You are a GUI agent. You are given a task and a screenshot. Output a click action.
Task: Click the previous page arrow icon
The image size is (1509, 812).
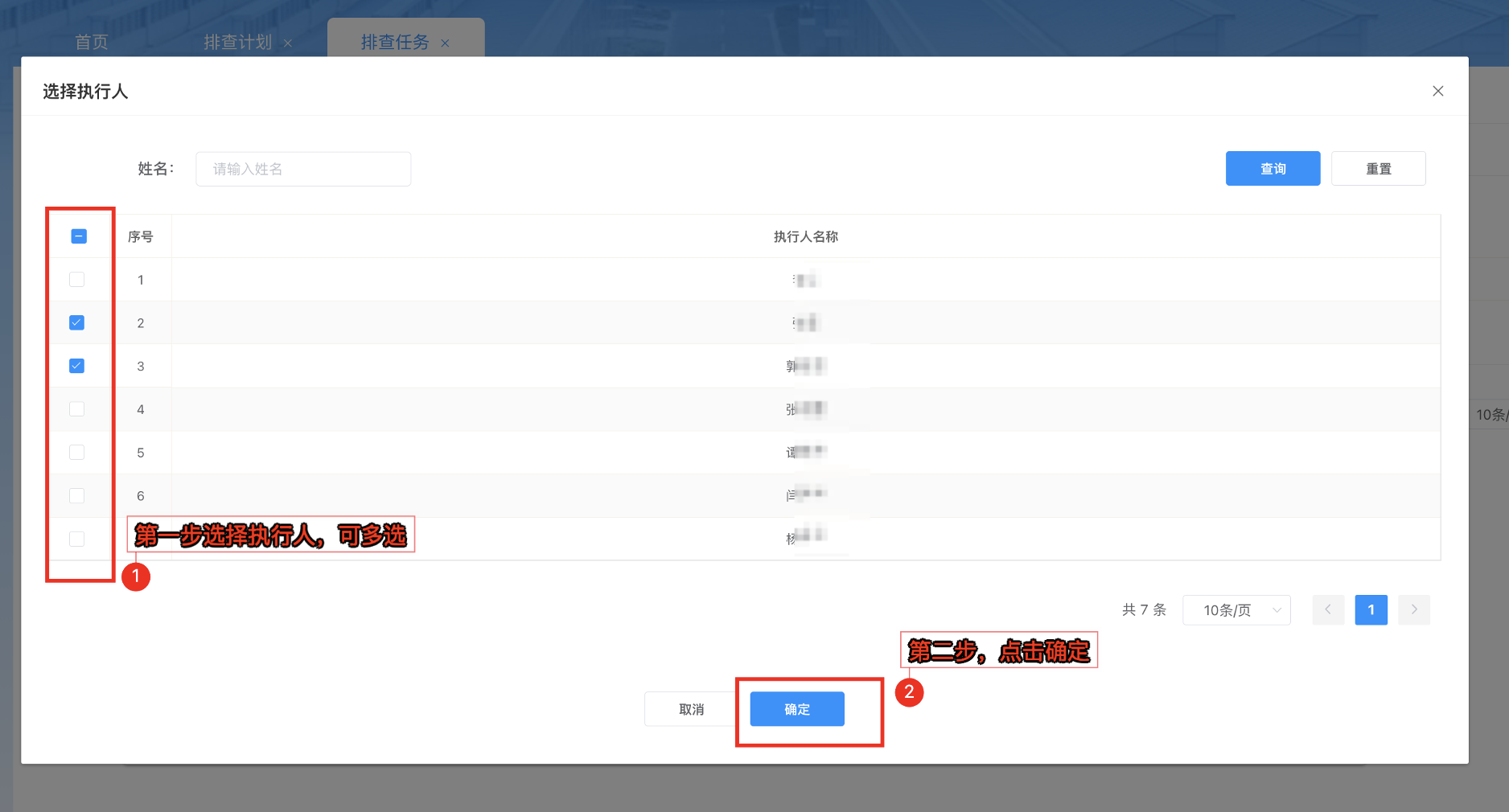(1328, 609)
